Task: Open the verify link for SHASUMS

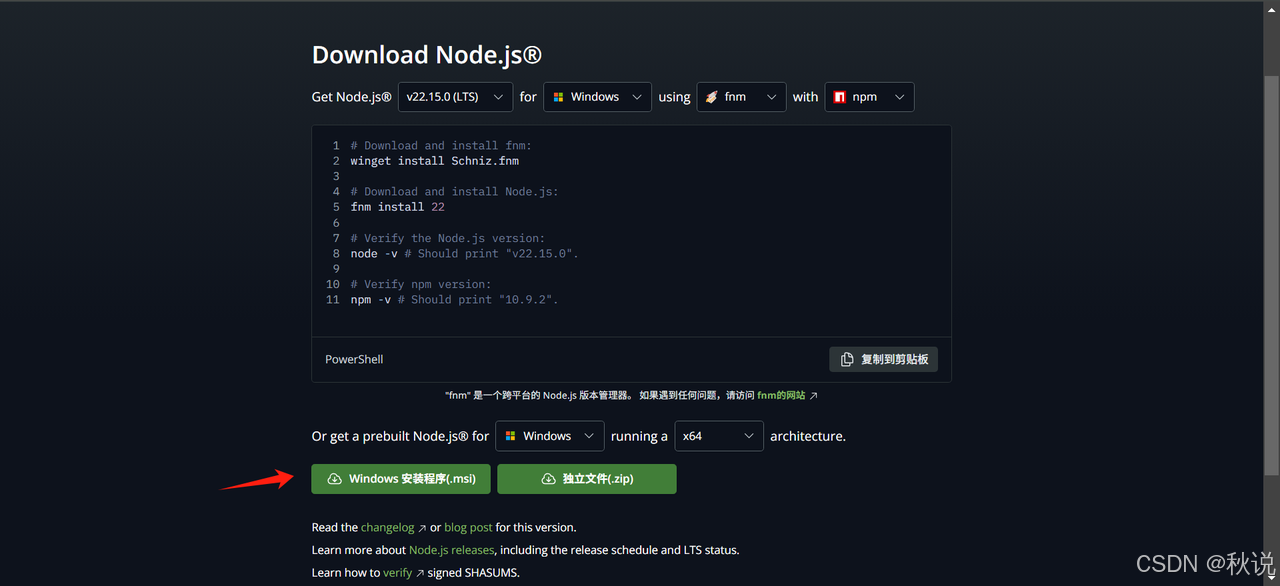Action: click(x=397, y=573)
